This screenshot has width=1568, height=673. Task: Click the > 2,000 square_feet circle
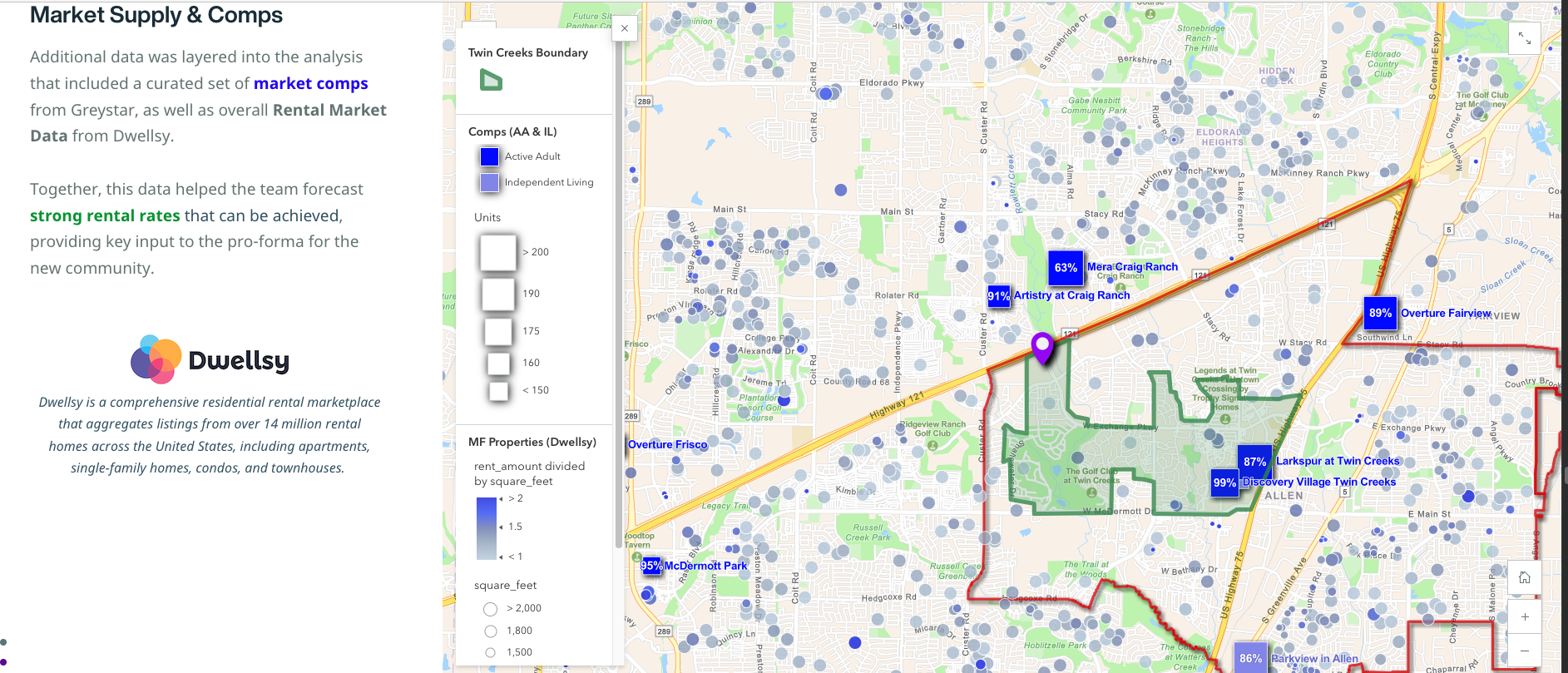point(491,609)
